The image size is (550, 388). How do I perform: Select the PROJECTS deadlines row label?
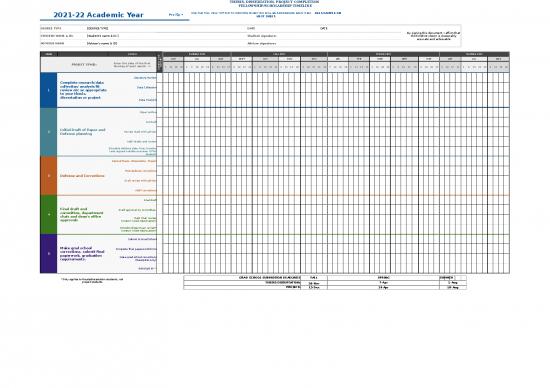pos(293,287)
